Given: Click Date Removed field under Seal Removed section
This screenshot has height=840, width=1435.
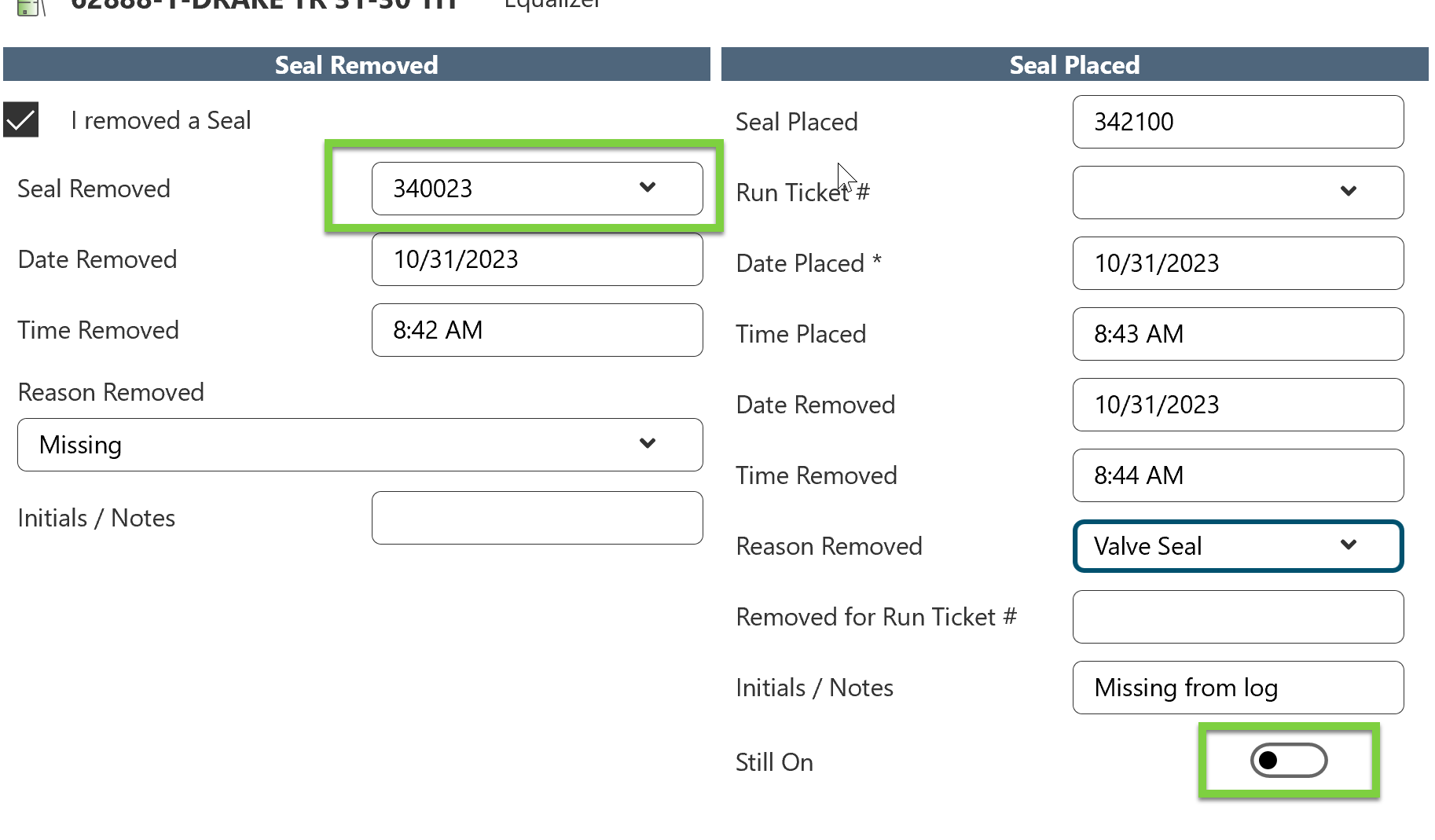Looking at the screenshot, I should click(x=537, y=259).
